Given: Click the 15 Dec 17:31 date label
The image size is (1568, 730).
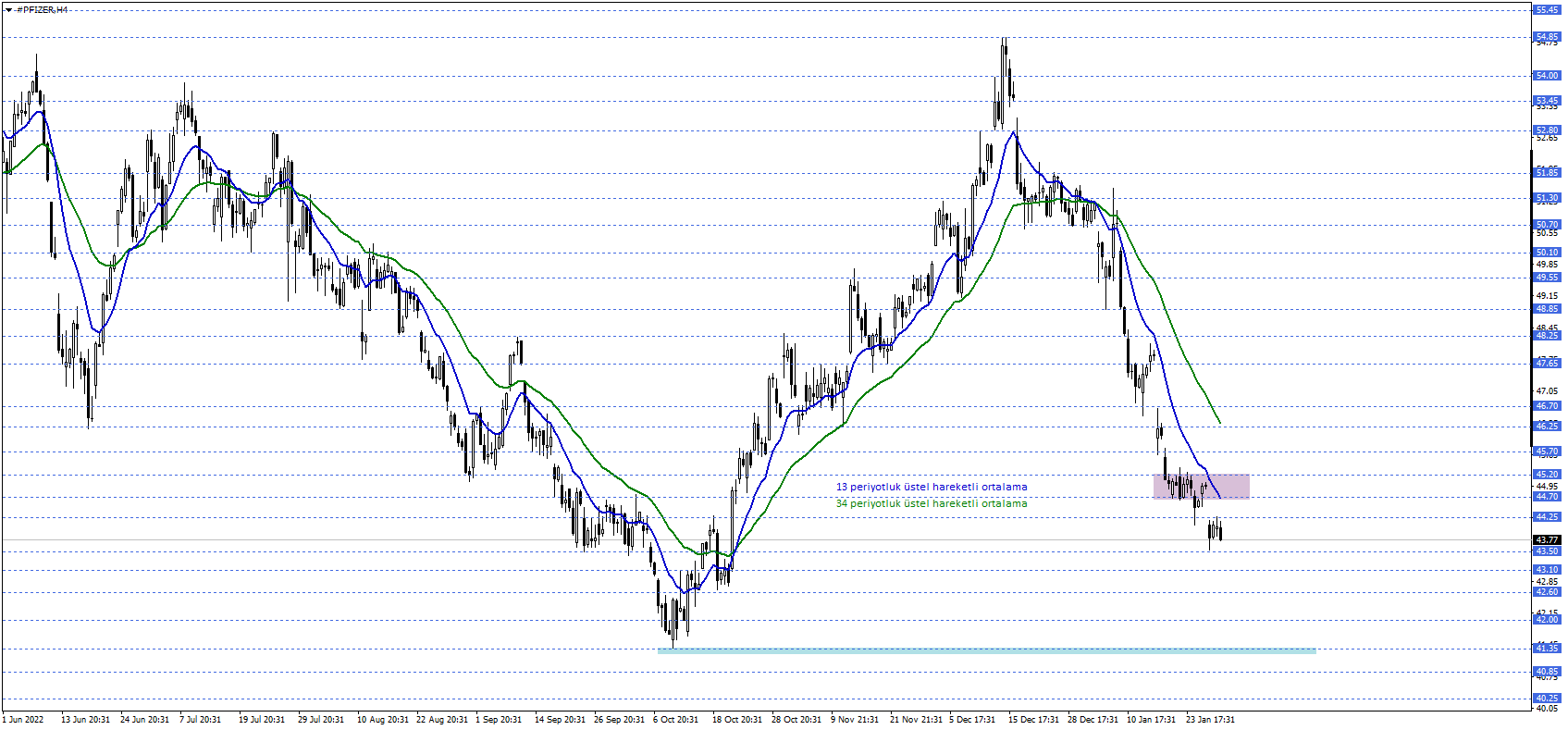Looking at the screenshot, I should [1033, 720].
